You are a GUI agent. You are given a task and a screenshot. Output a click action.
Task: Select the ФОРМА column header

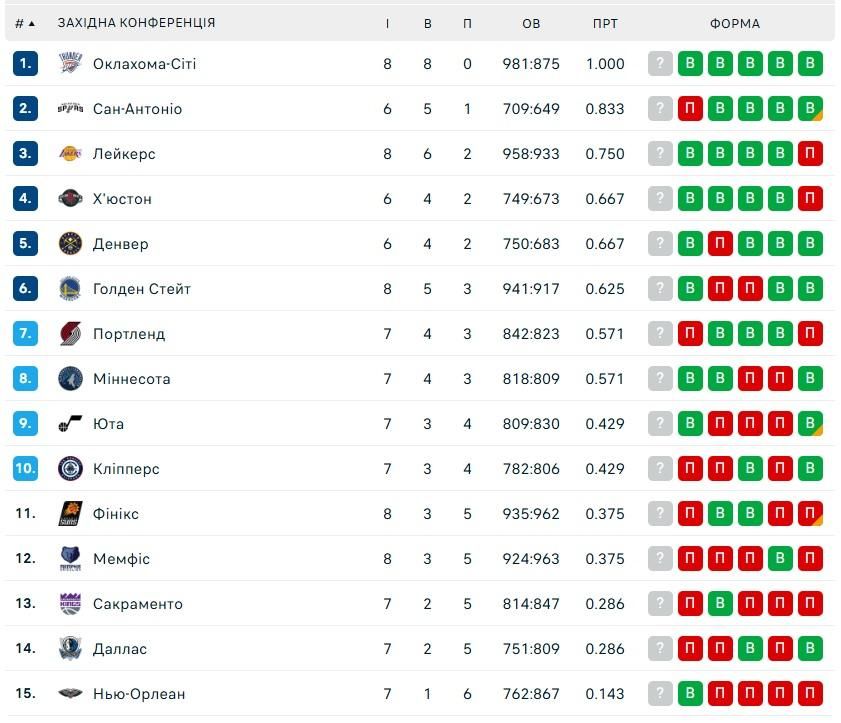point(735,24)
